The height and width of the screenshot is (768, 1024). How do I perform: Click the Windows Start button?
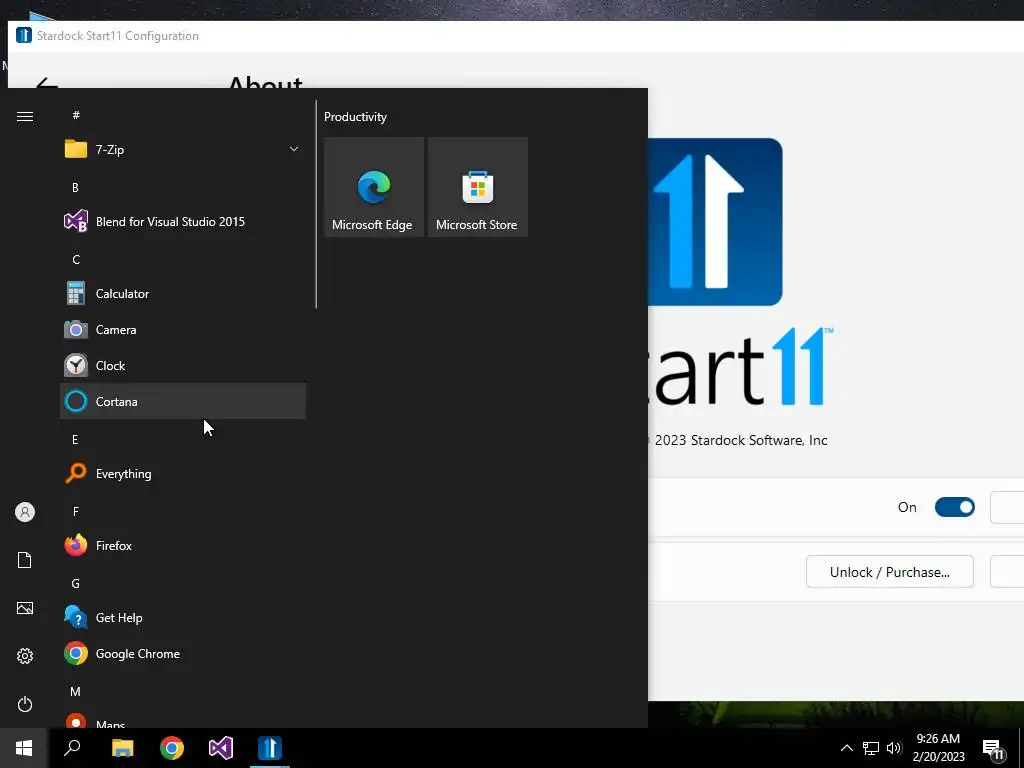(x=24, y=748)
